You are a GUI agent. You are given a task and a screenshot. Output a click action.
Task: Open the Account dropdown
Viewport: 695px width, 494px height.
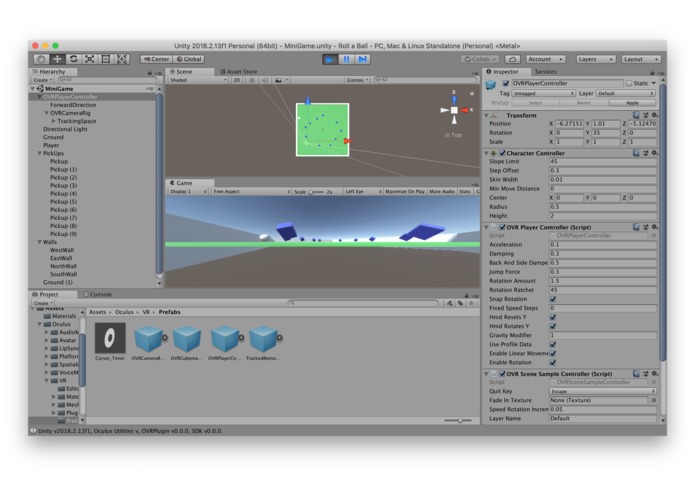pyautogui.click(x=546, y=59)
